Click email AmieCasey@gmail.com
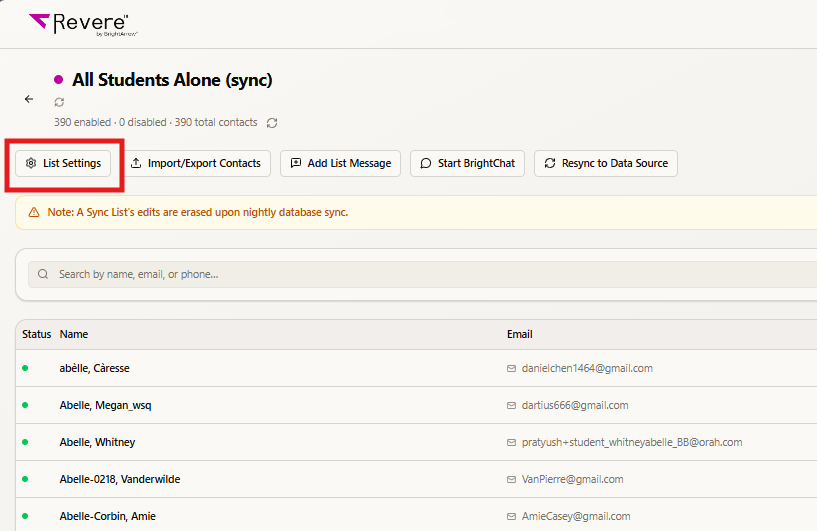 (x=576, y=516)
